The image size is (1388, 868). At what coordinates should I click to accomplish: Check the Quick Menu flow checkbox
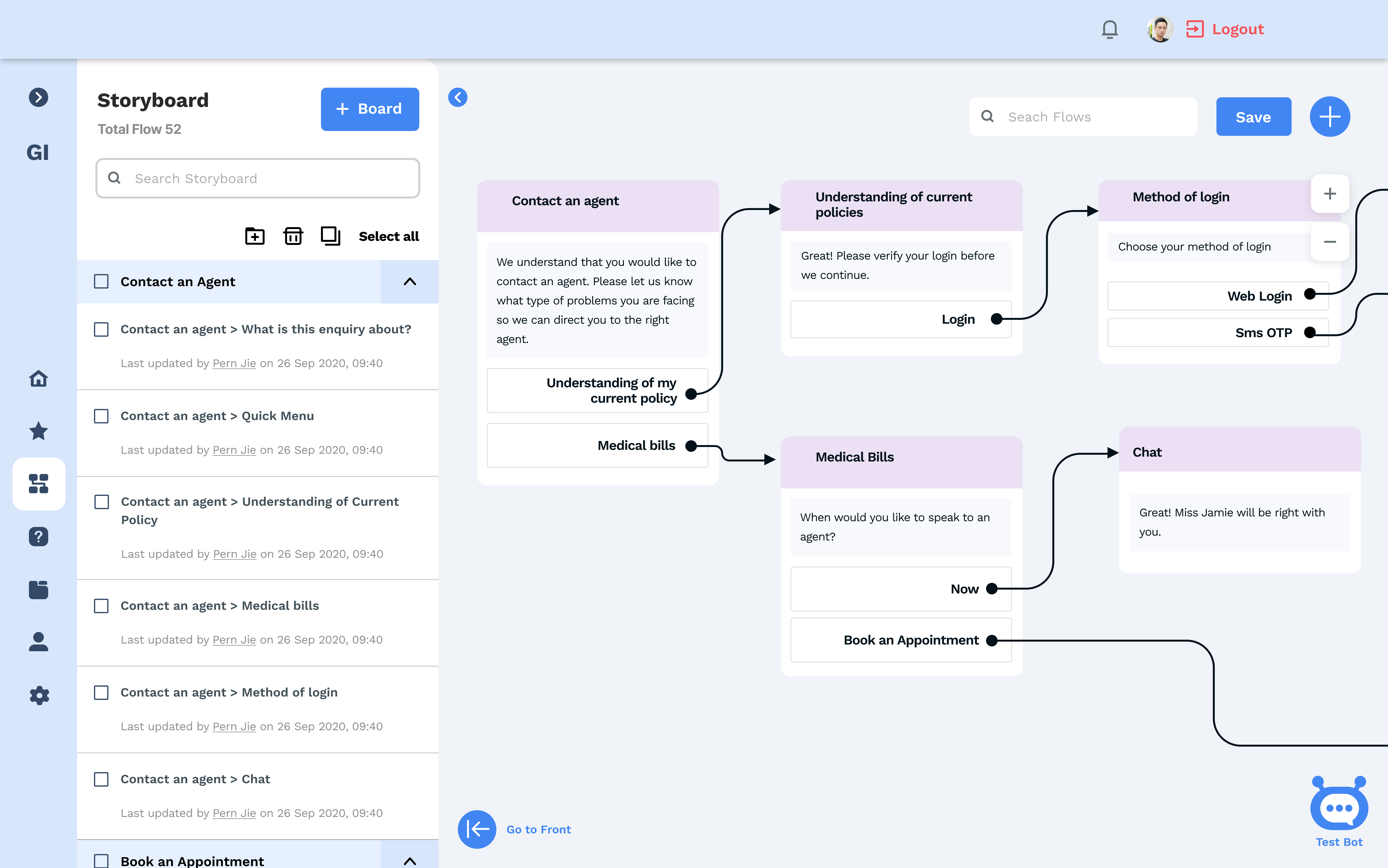click(101, 416)
